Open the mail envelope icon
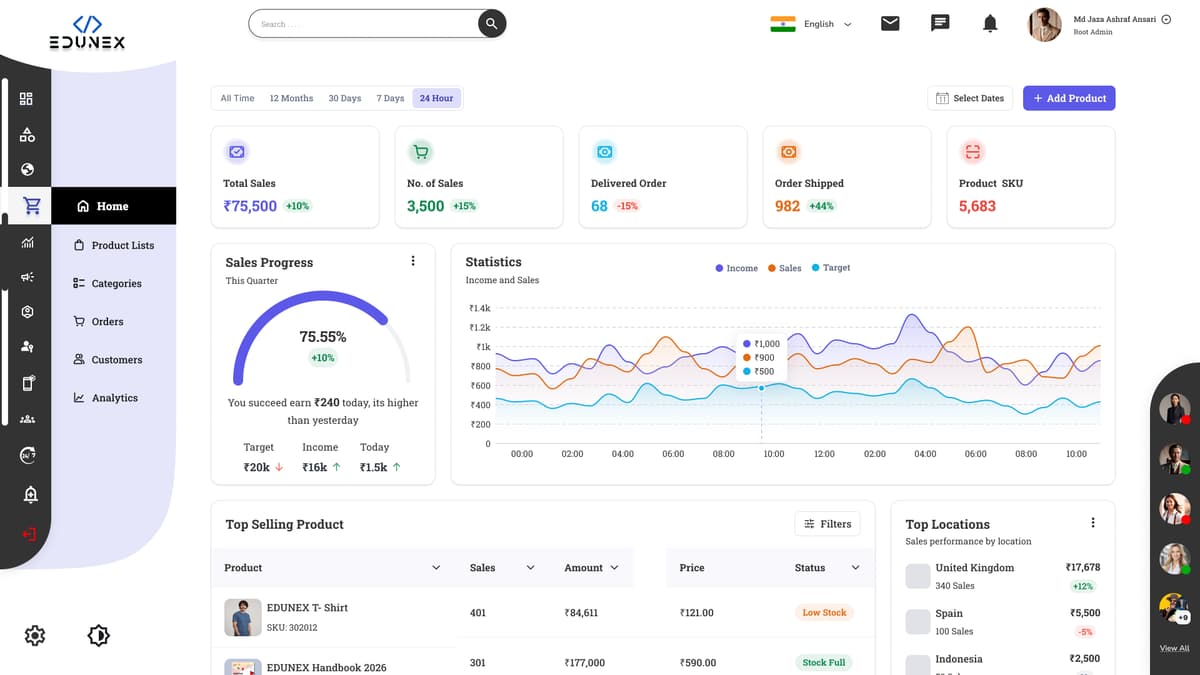The image size is (1200, 675). click(x=890, y=23)
